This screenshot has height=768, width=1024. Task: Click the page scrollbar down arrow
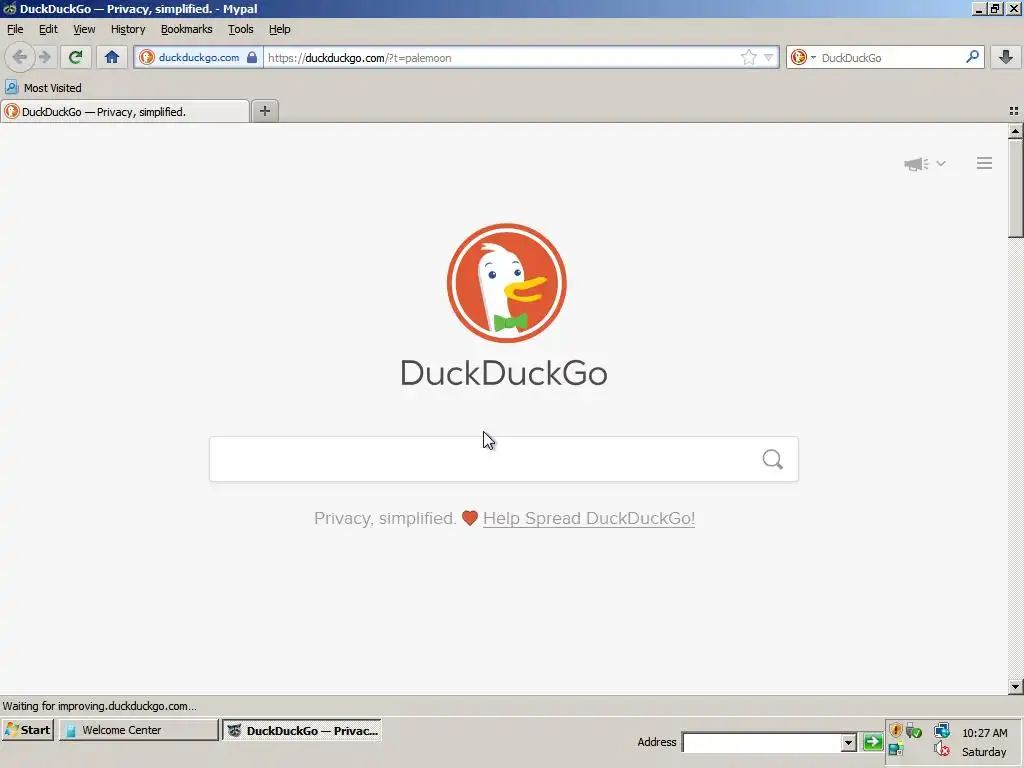[1015, 686]
